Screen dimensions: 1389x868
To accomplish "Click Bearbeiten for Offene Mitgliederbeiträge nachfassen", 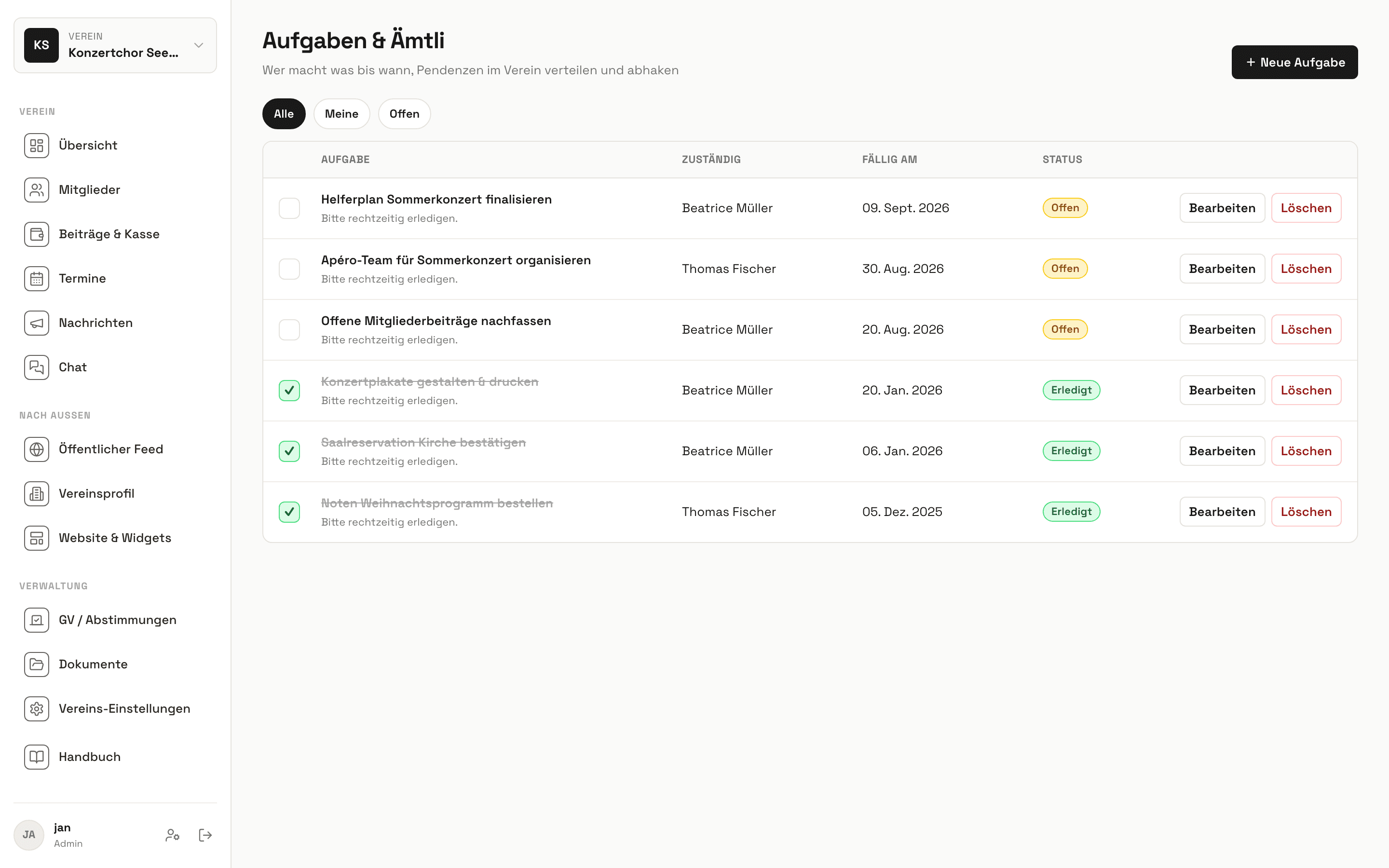I will 1222,329.
